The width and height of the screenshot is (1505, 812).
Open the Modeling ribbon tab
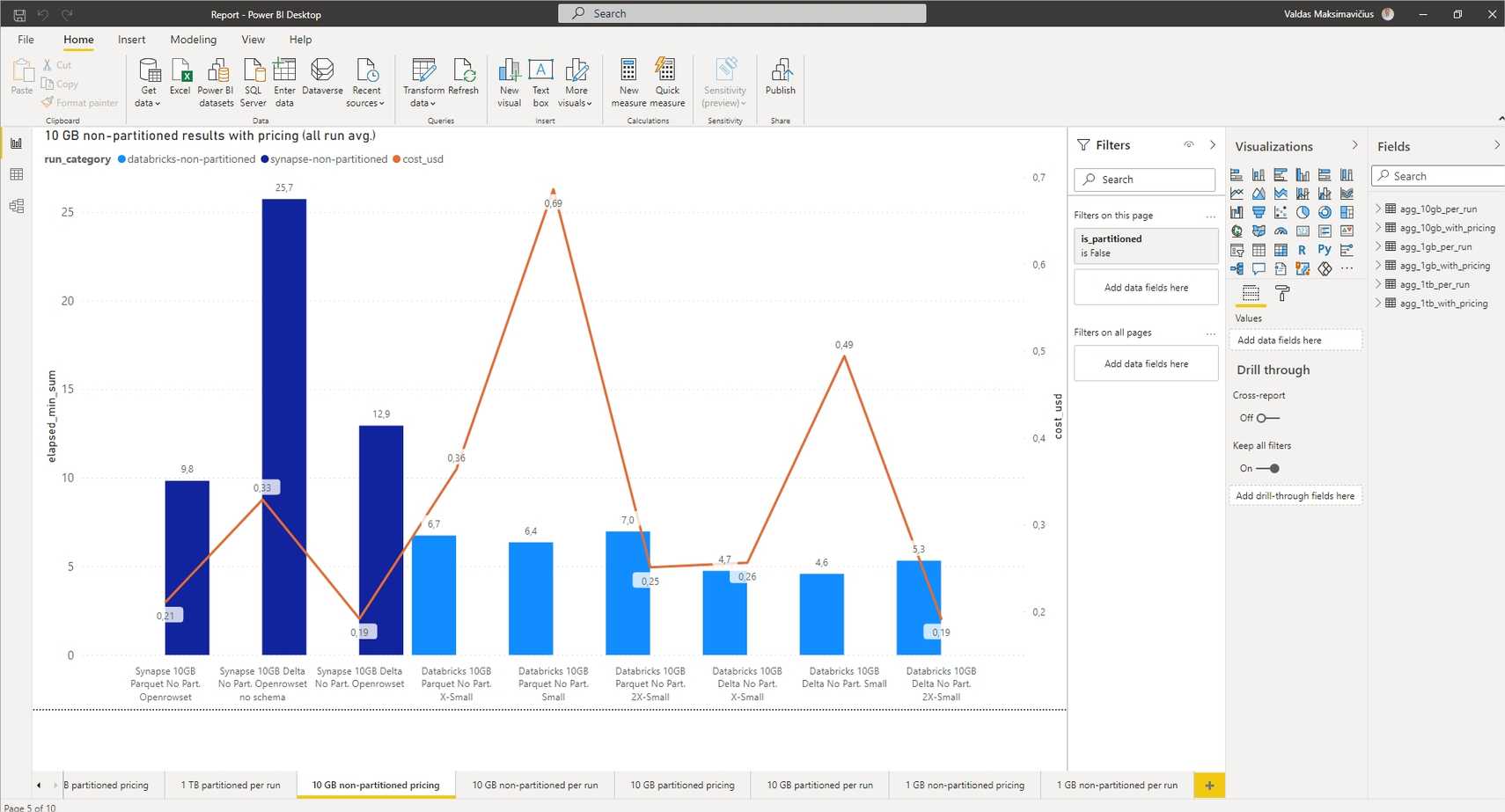[x=193, y=39]
